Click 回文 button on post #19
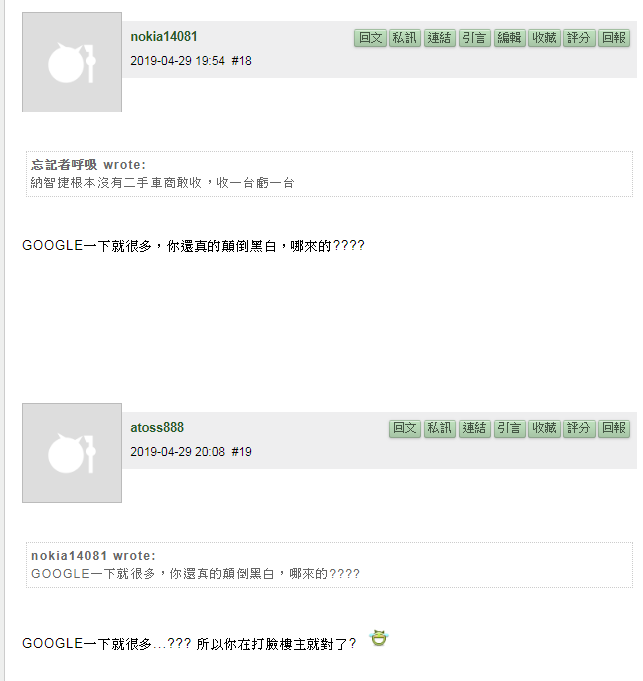Image resolution: width=643 pixels, height=681 pixels. point(405,429)
